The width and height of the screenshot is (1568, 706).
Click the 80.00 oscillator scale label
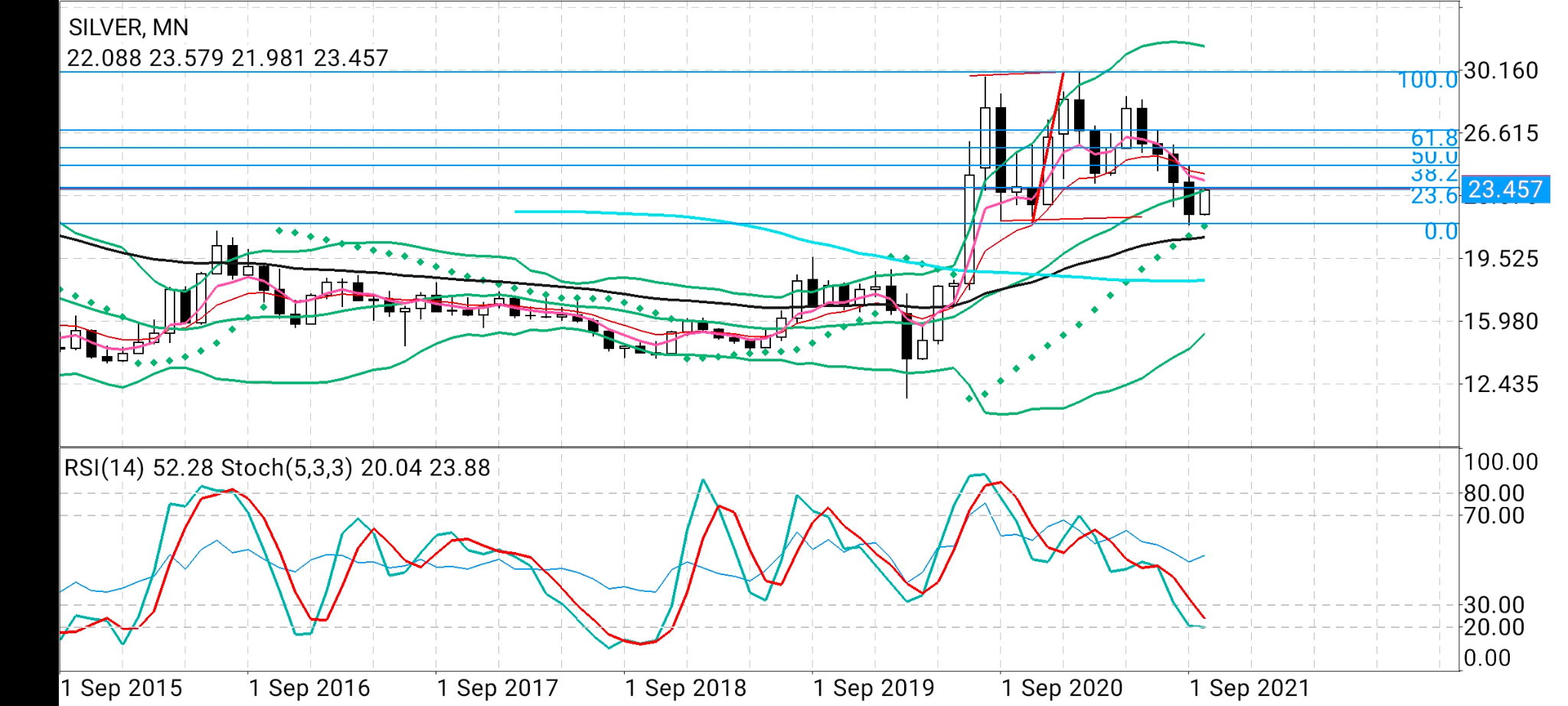(x=1494, y=493)
